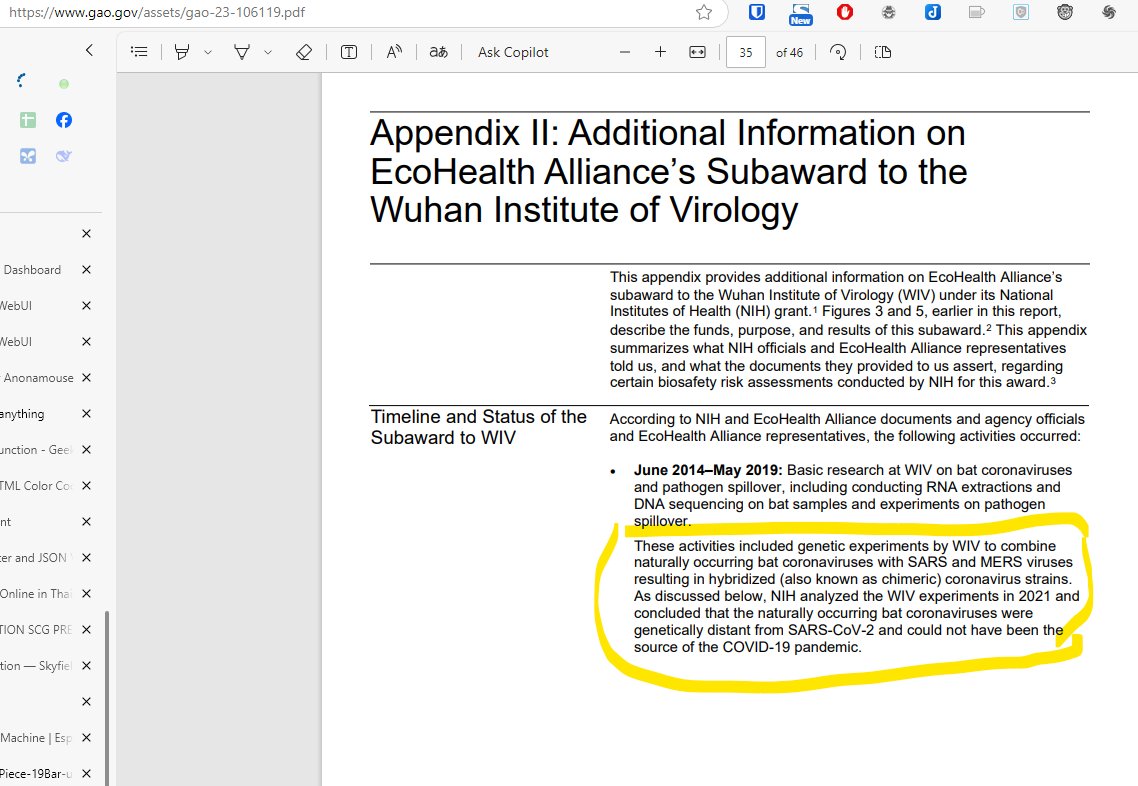Screen dimensions: 1138x786
Task: Switch to the 'Online in Thai' tab
Action: point(36,594)
